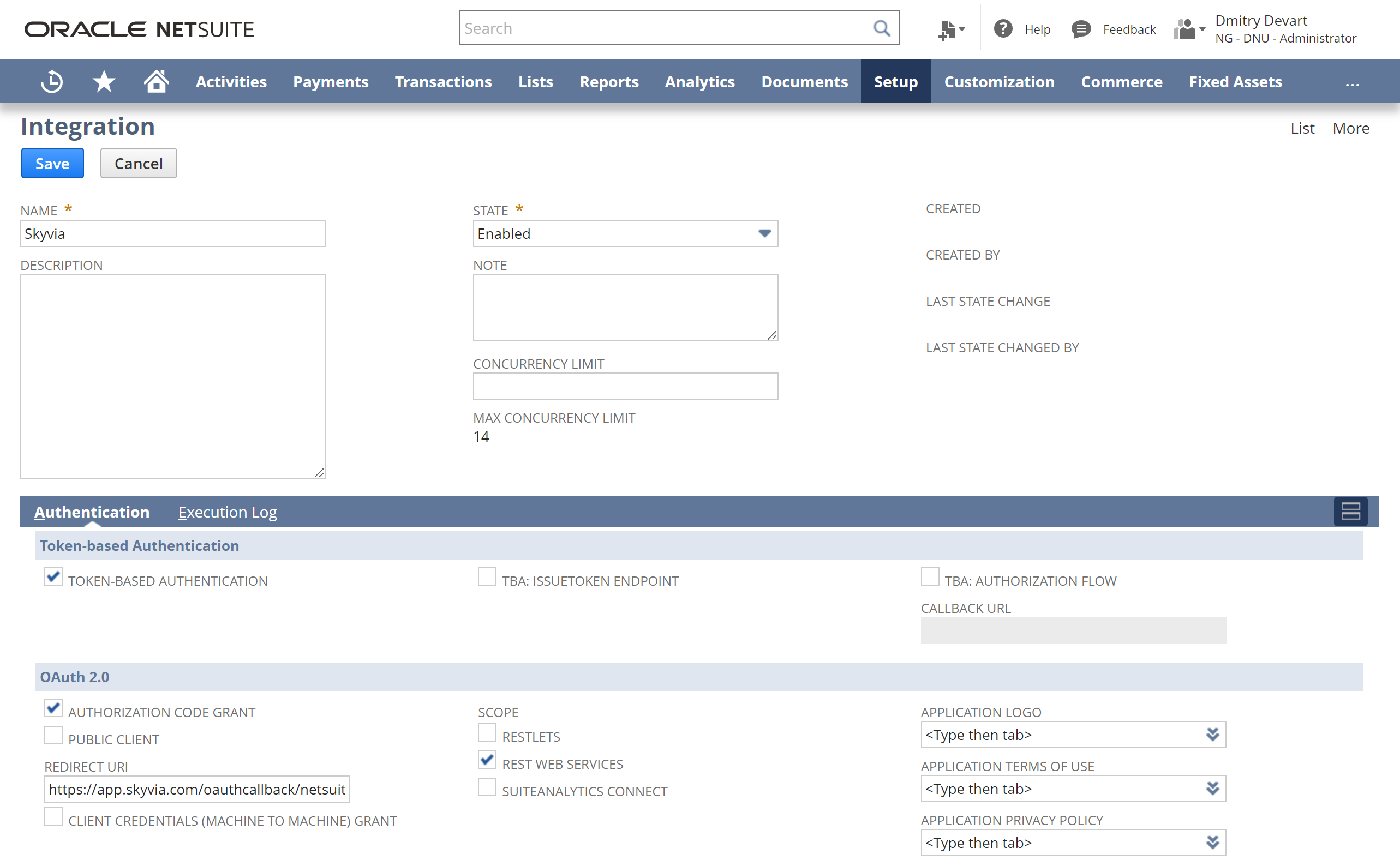Image resolution: width=1400 pixels, height=866 pixels.
Task: Select the Authentication tab
Action: point(92,512)
